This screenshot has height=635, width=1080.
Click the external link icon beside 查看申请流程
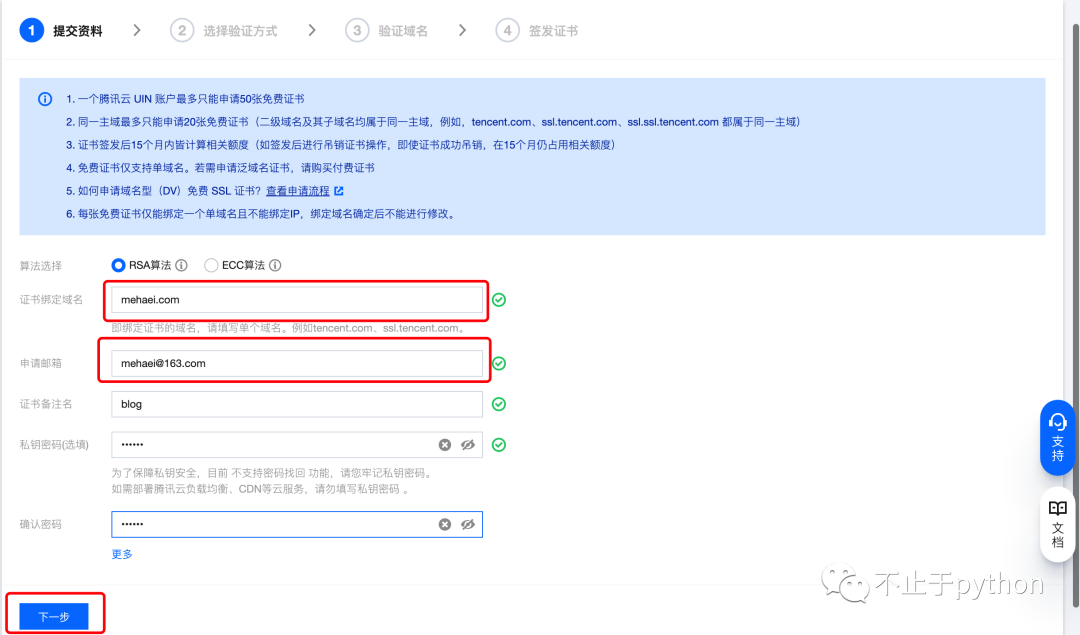pyautogui.click(x=338, y=191)
